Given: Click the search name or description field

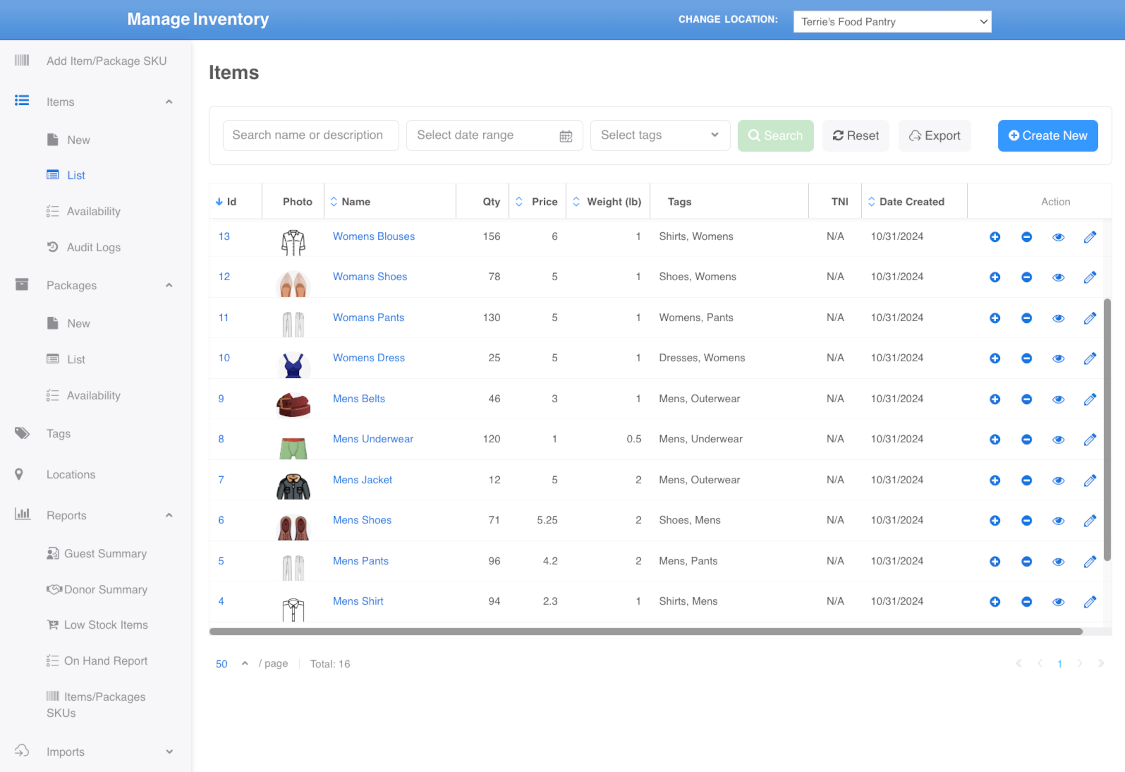Looking at the screenshot, I should [310, 135].
